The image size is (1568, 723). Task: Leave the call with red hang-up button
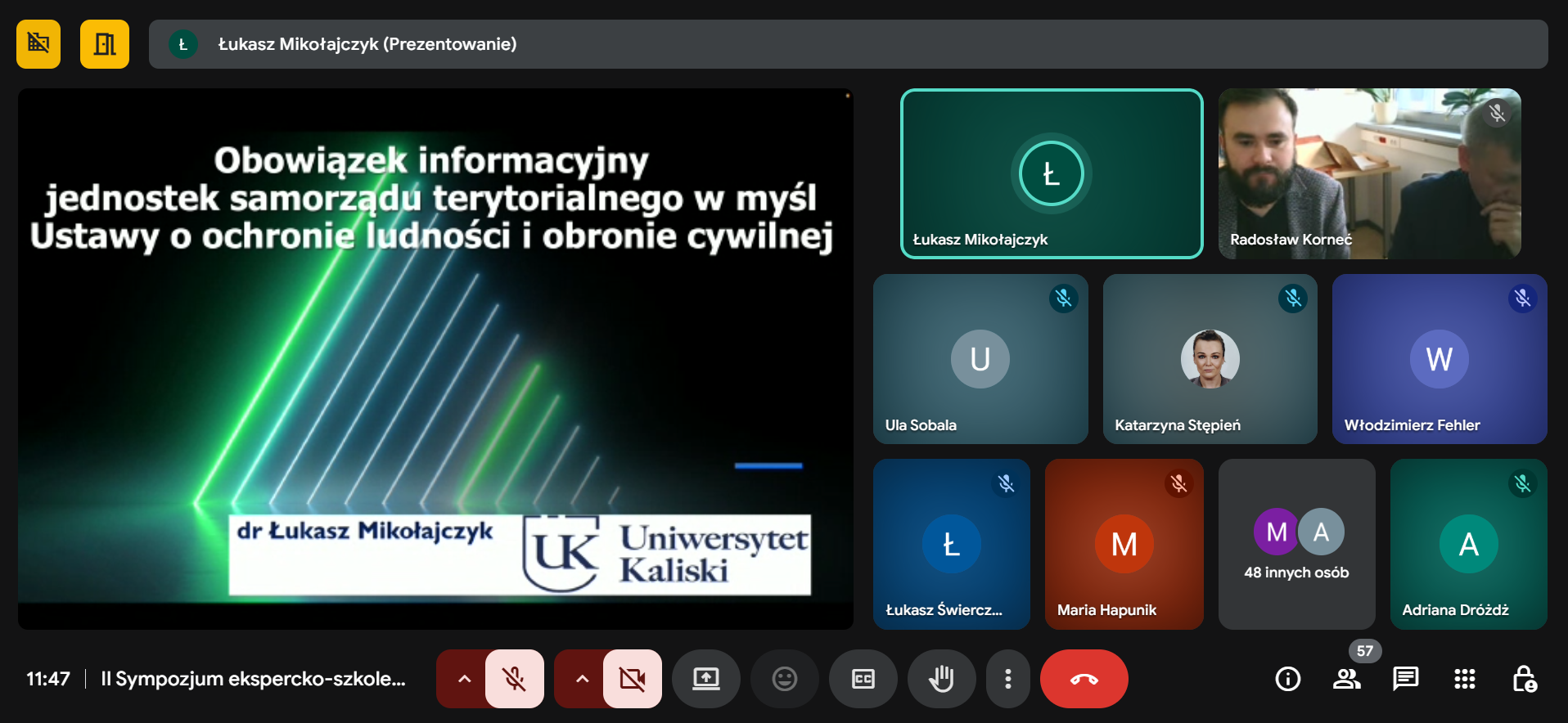[1084, 679]
